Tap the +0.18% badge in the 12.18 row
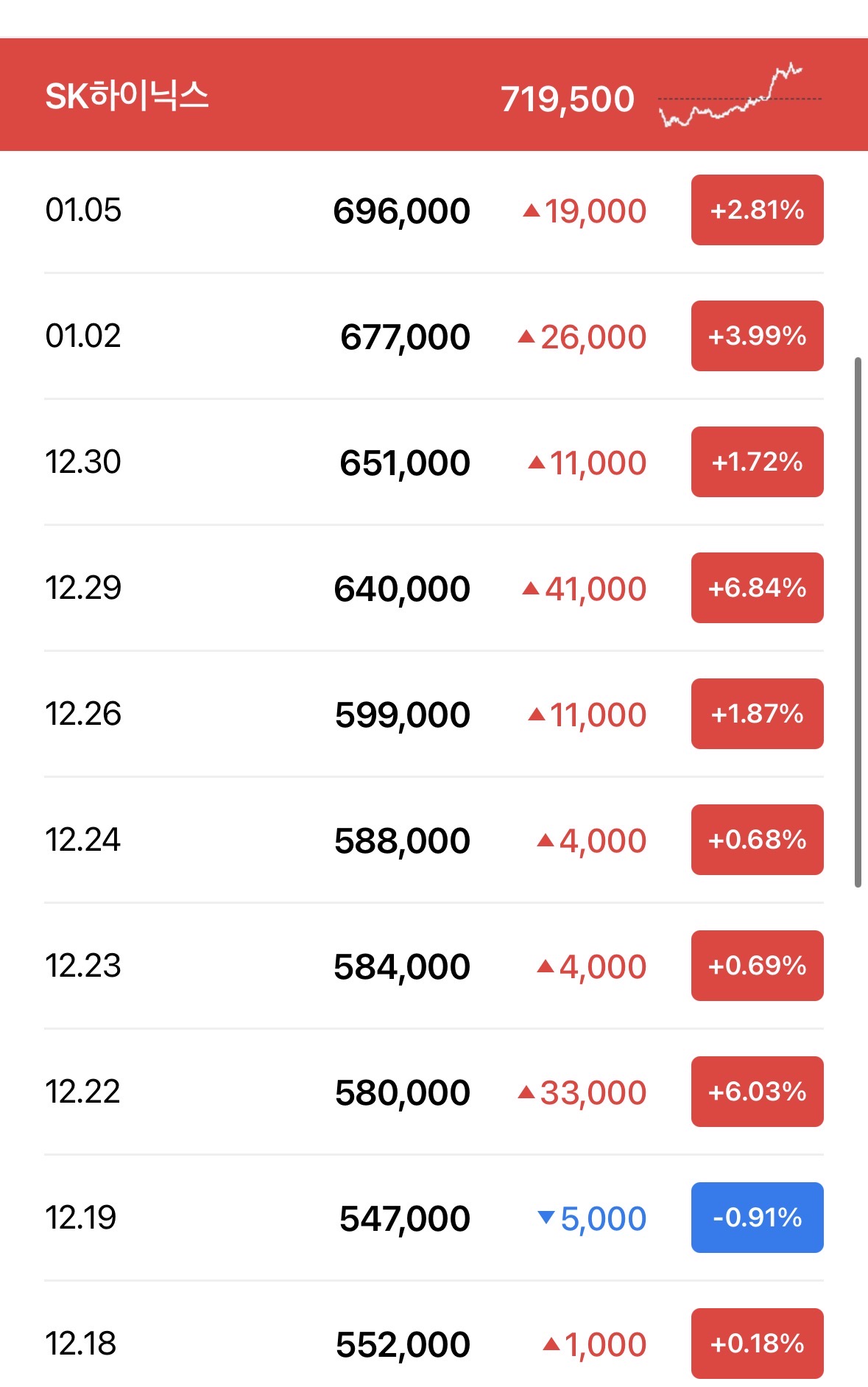 pyautogui.click(x=757, y=1344)
